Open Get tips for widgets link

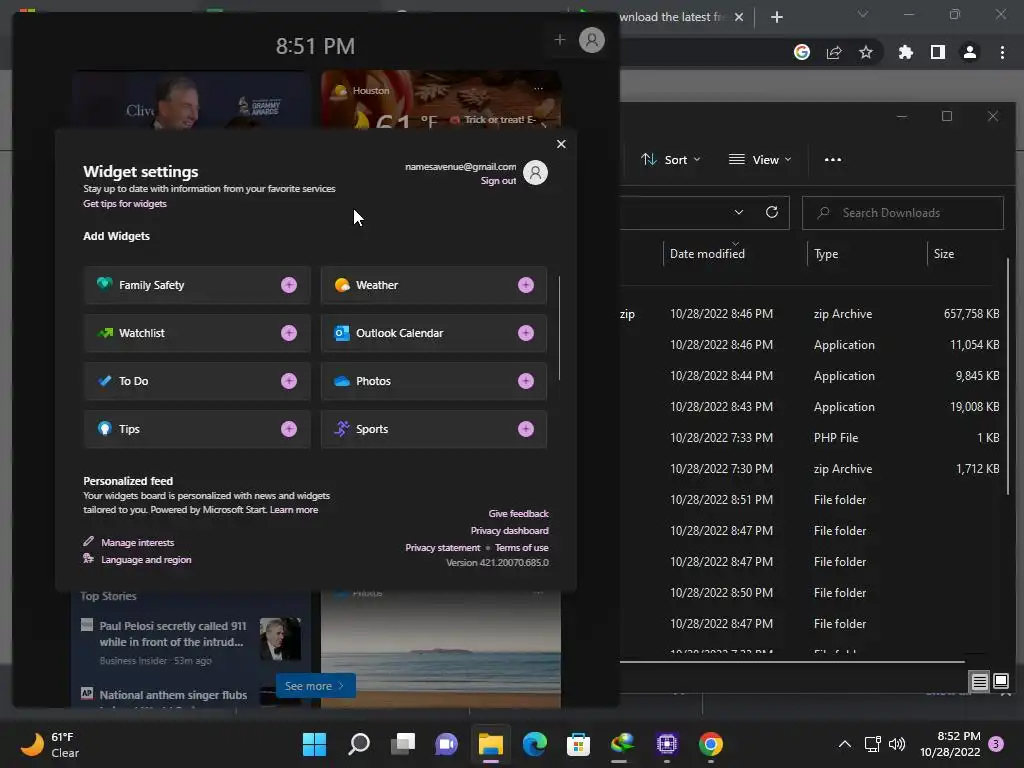coord(125,204)
